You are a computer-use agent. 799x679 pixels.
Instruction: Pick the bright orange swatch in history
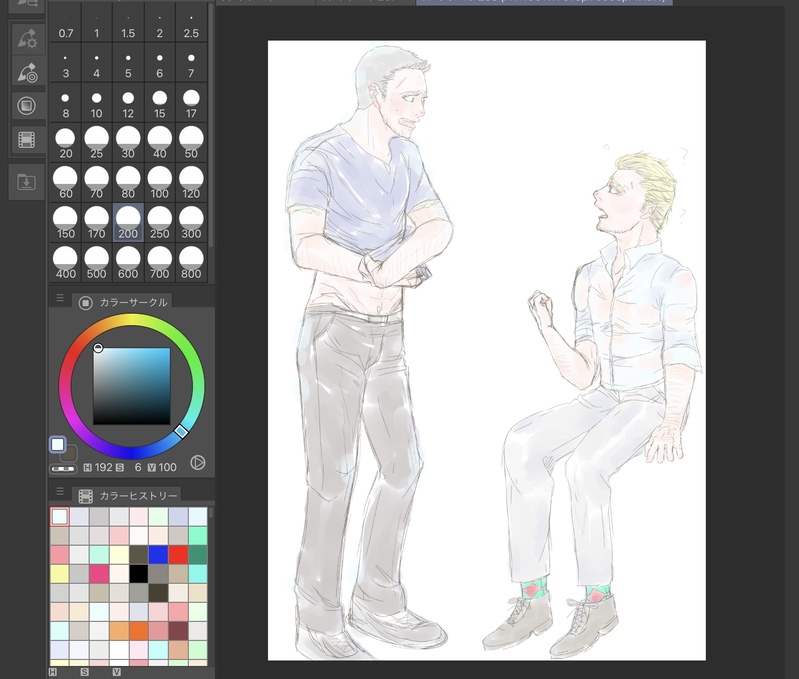click(138, 631)
